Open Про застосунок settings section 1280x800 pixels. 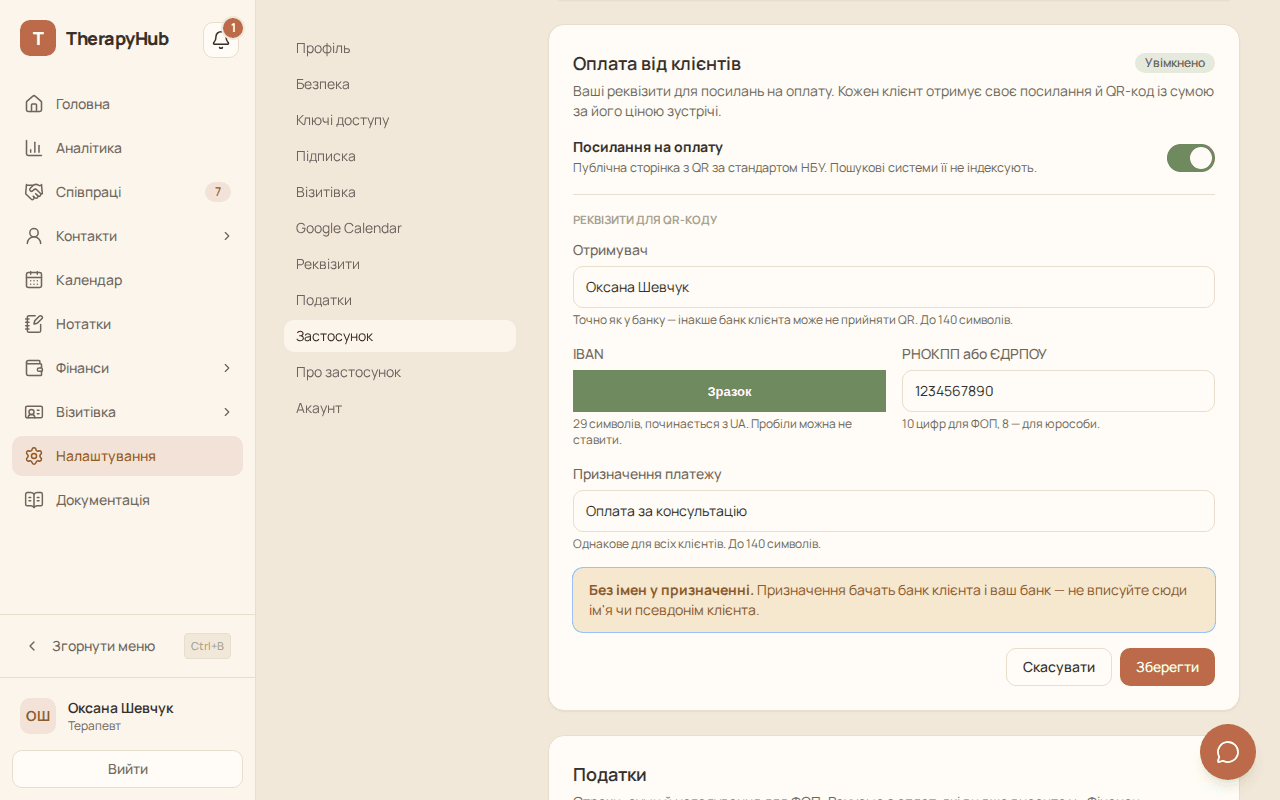[400, 372]
